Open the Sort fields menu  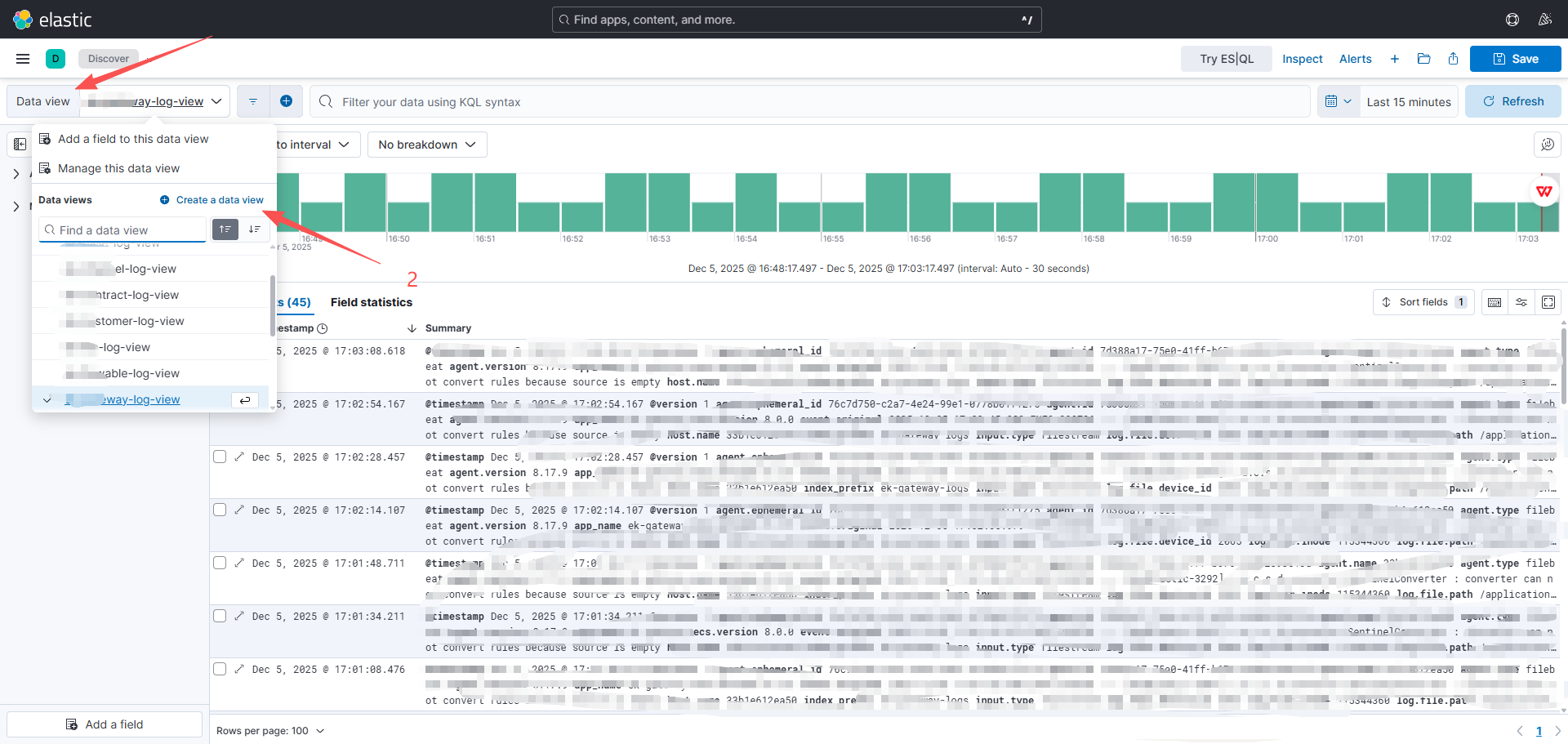pyautogui.click(x=1423, y=302)
